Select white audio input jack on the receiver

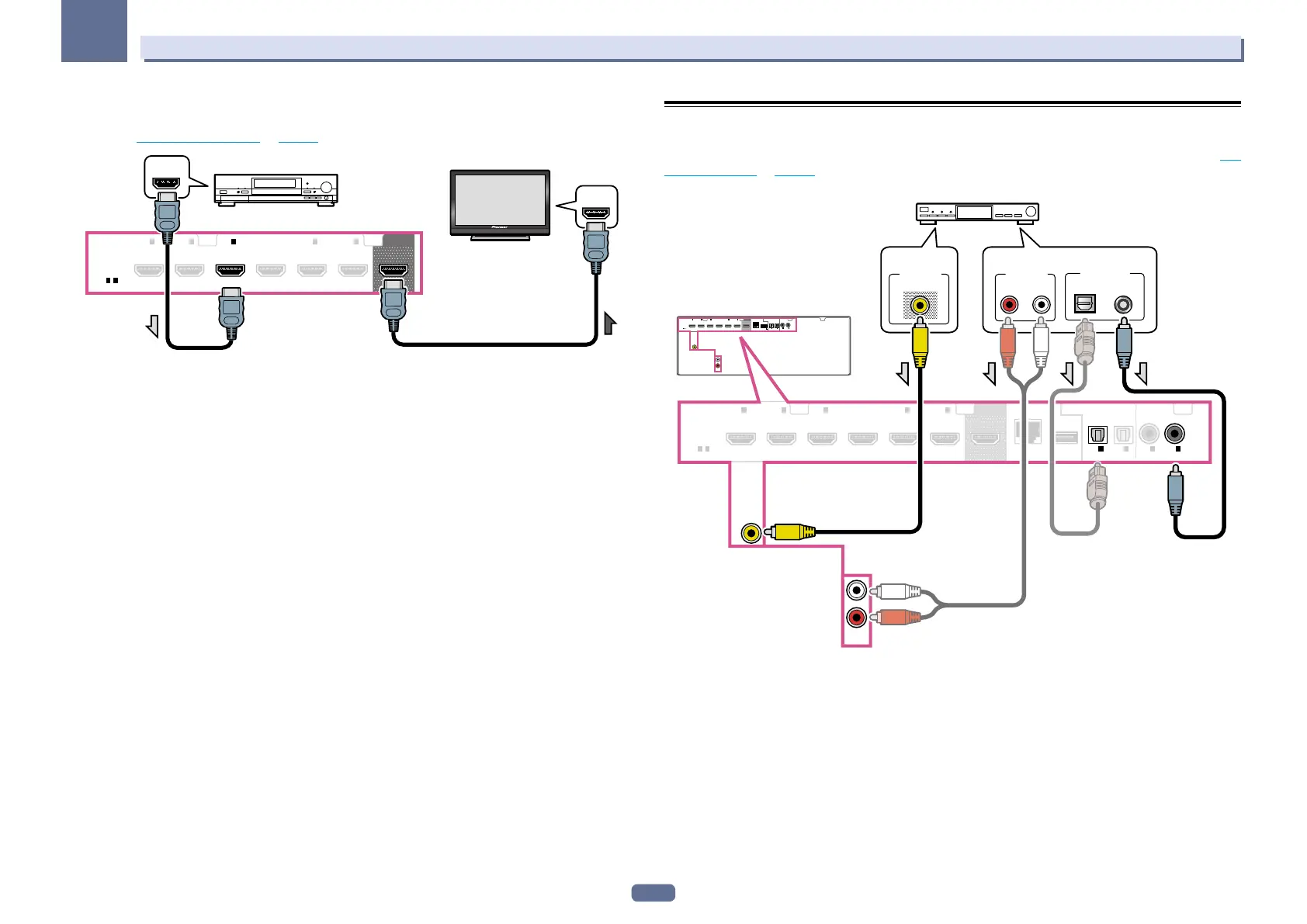(x=856, y=590)
